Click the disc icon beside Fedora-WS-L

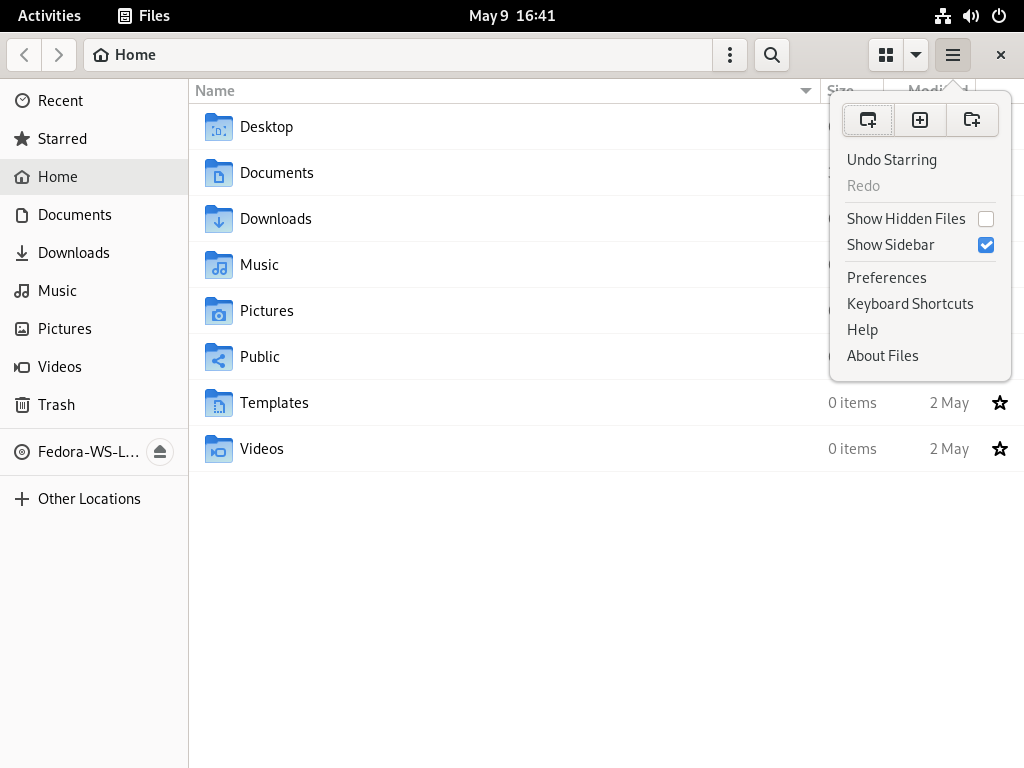(22, 452)
